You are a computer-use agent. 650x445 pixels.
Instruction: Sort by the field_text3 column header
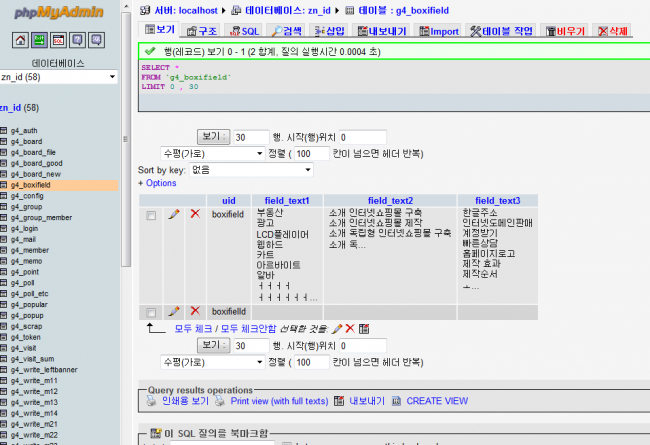coord(497,201)
